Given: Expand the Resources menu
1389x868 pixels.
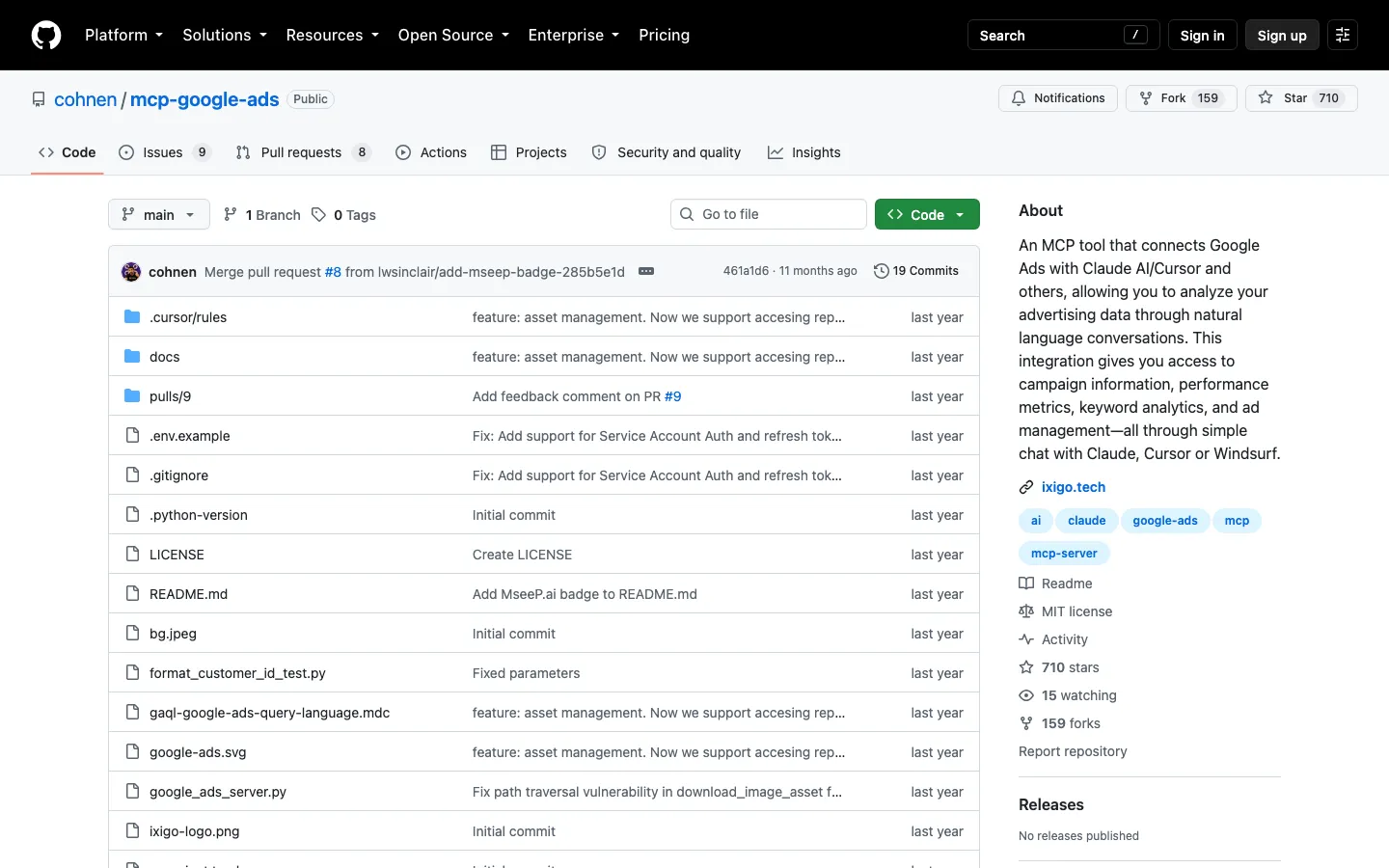Looking at the screenshot, I should pyautogui.click(x=333, y=35).
